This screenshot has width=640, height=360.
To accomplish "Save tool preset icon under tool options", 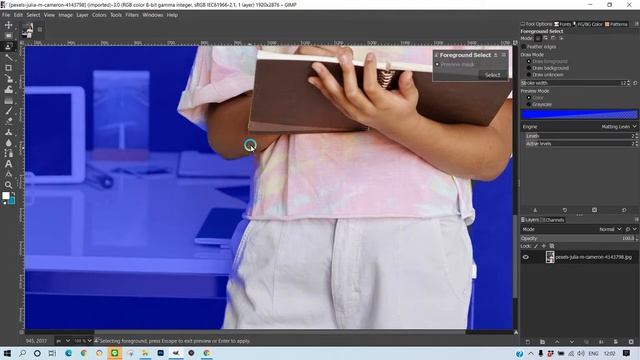I will [x=535, y=210].
